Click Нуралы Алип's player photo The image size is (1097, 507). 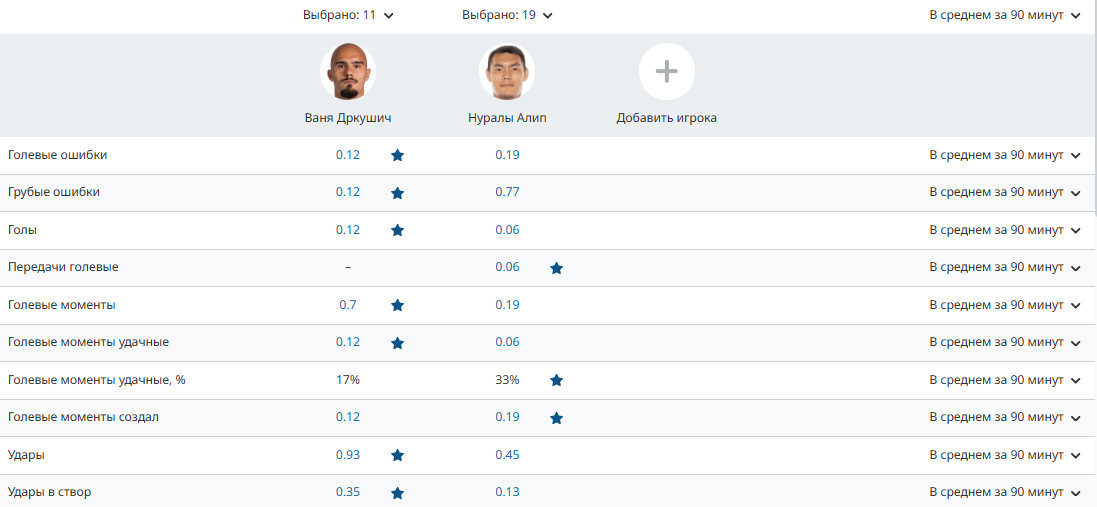pos(507,72)
